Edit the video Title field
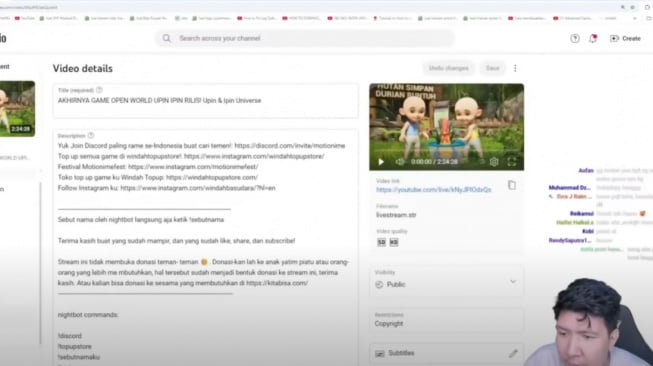This screenshot has width=653, height=366. (x=206, y=101)
